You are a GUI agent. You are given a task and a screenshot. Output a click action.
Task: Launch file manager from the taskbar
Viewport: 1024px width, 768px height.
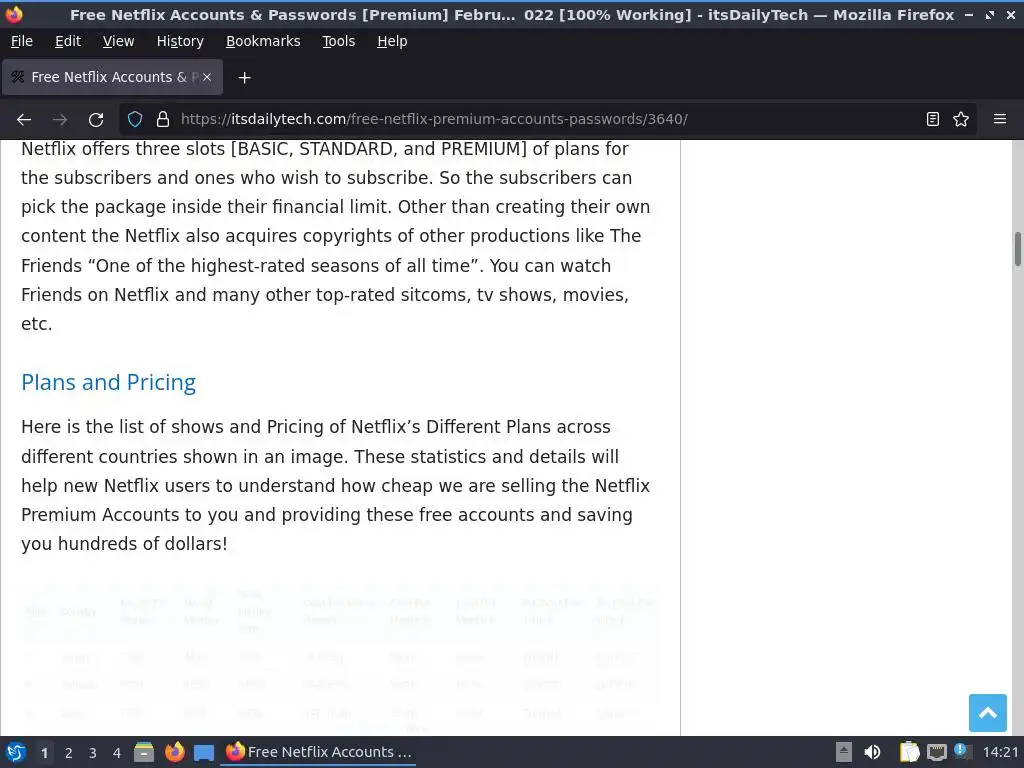[x=144, y=752]
